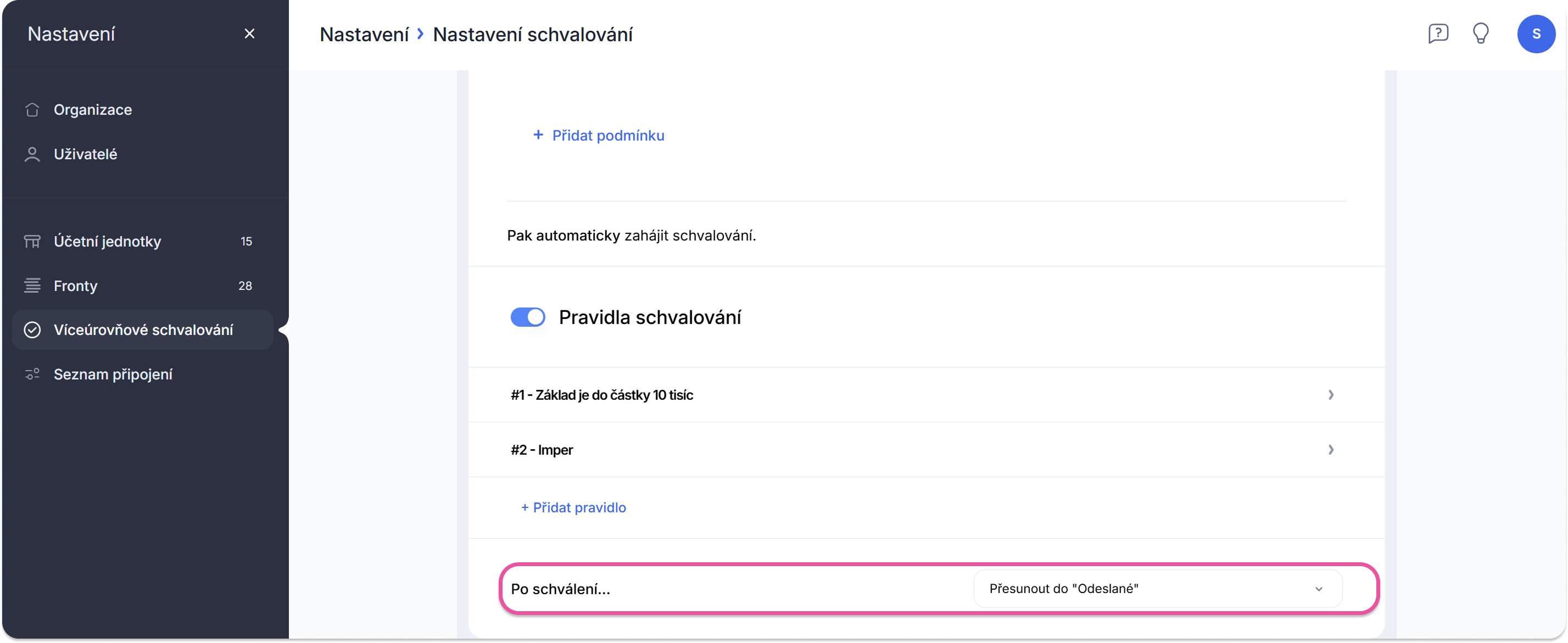Open the user avatar menu
Image resolution: width=1568 pixels, height=643 pixels.
(x=1536, y=34)
